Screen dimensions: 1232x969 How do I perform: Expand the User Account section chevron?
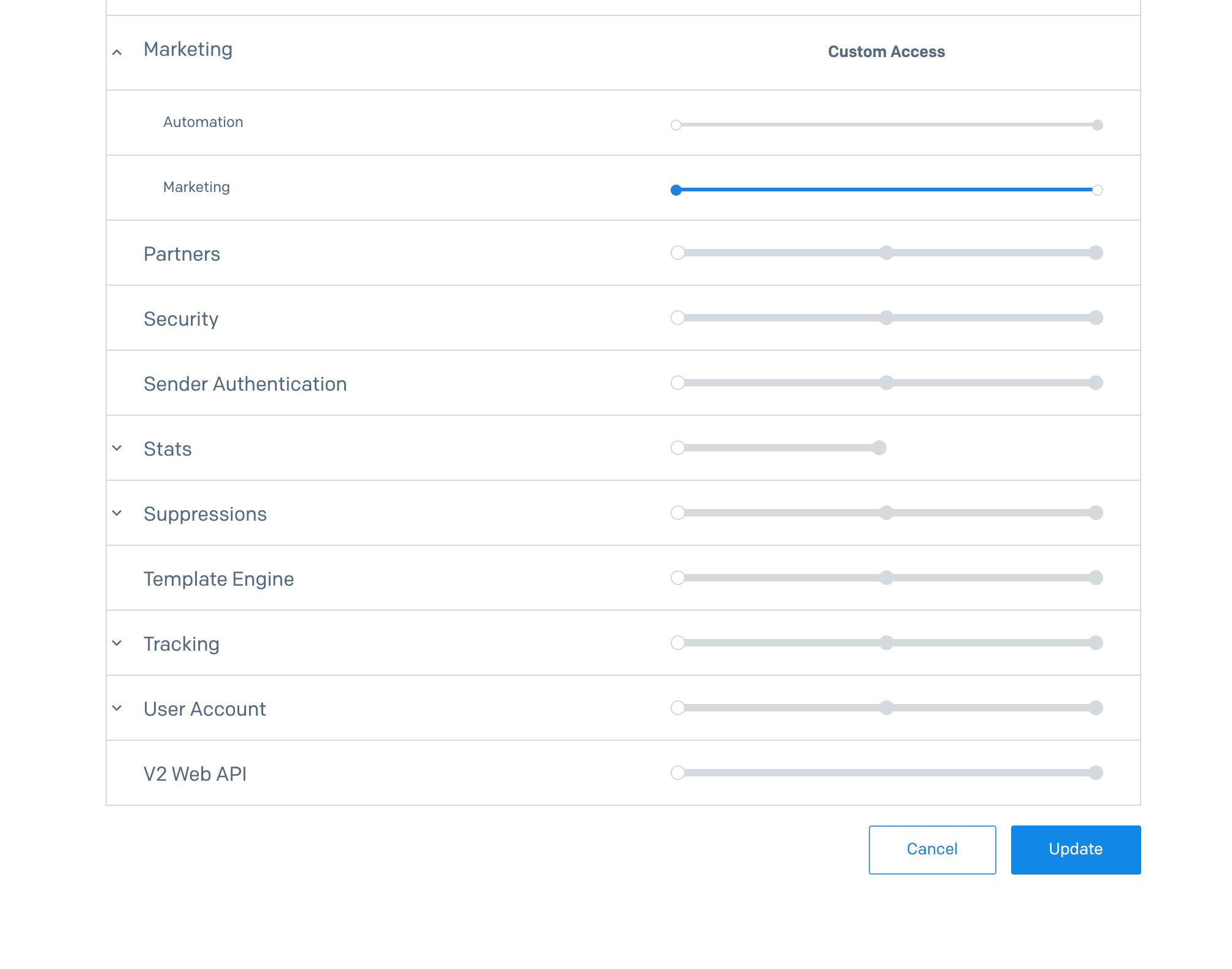pyautogui.click(x=117, y=708)
